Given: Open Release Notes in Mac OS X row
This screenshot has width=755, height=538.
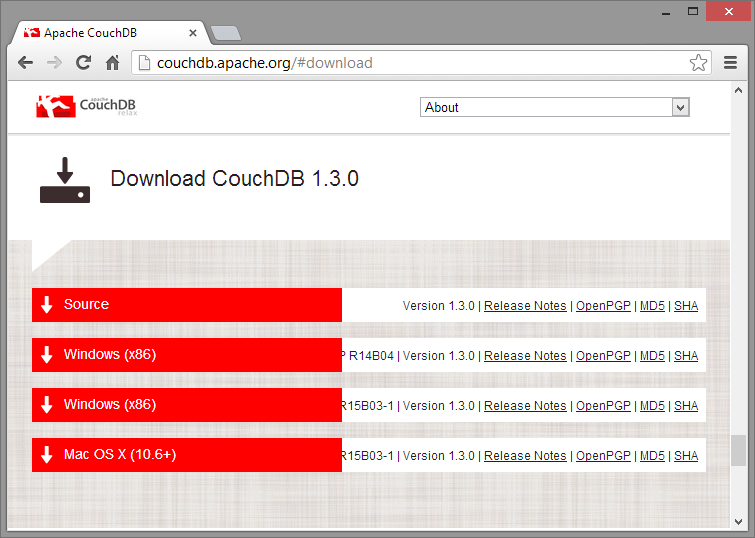Looking at the screenshot, I should 525,456.
